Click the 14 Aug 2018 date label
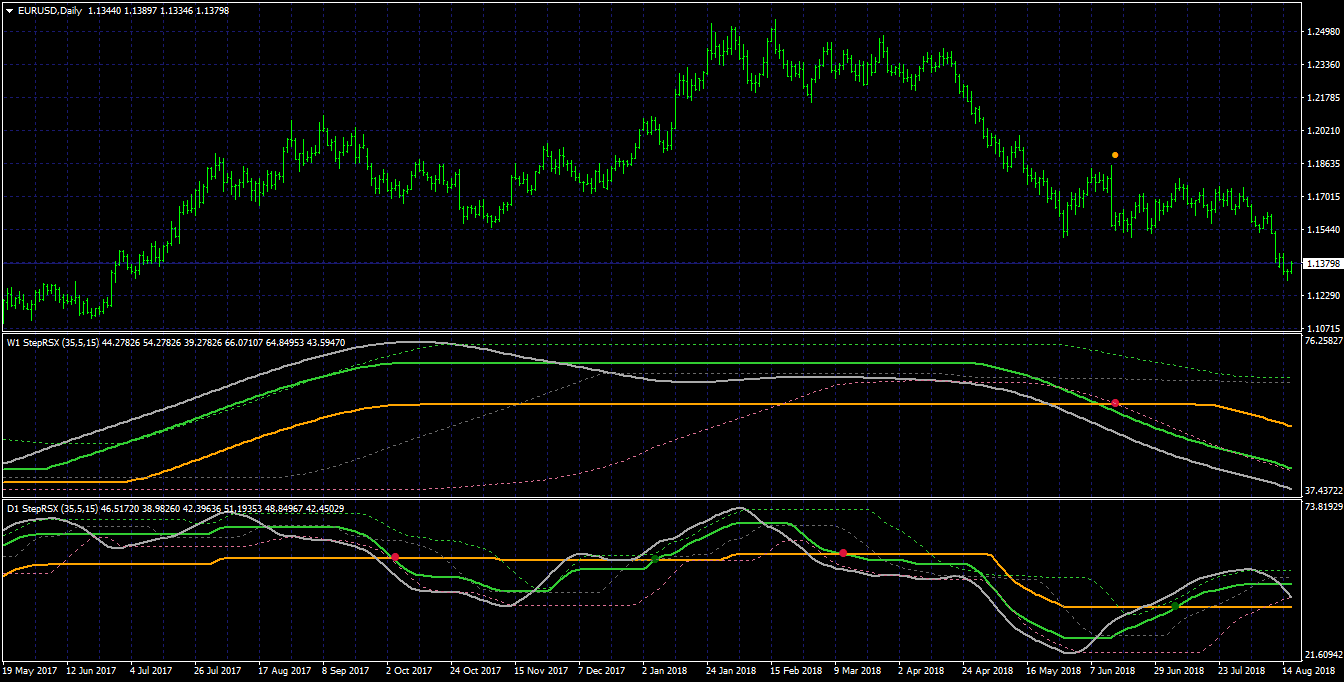Viewport: 1344px width, 682px height. [1310, 671]
